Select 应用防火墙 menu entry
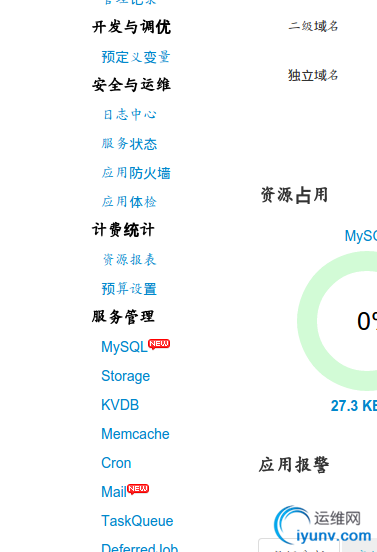Image resolution: width=377 pixels, height=552 pixels. [136, 173]
